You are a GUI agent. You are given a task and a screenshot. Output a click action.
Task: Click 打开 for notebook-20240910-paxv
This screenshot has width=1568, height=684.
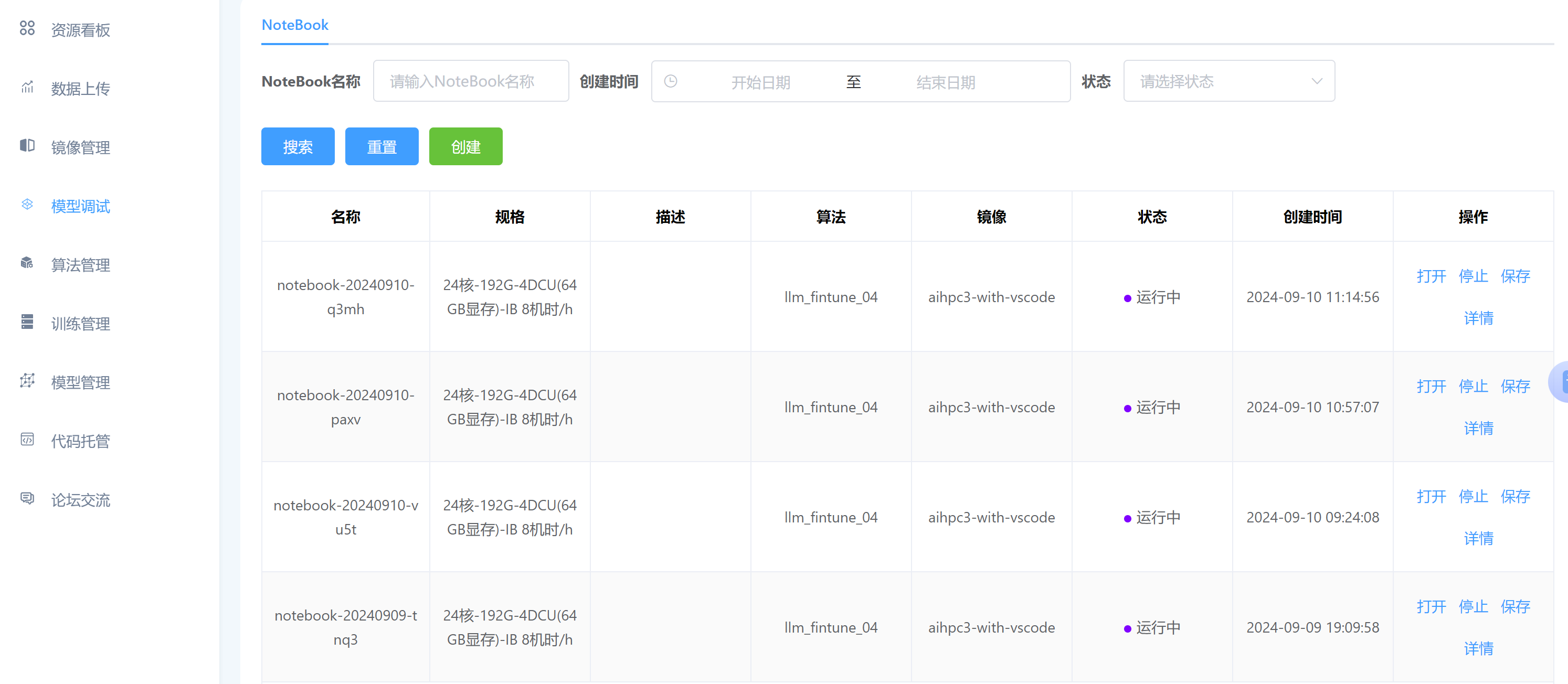point(1431,387)
